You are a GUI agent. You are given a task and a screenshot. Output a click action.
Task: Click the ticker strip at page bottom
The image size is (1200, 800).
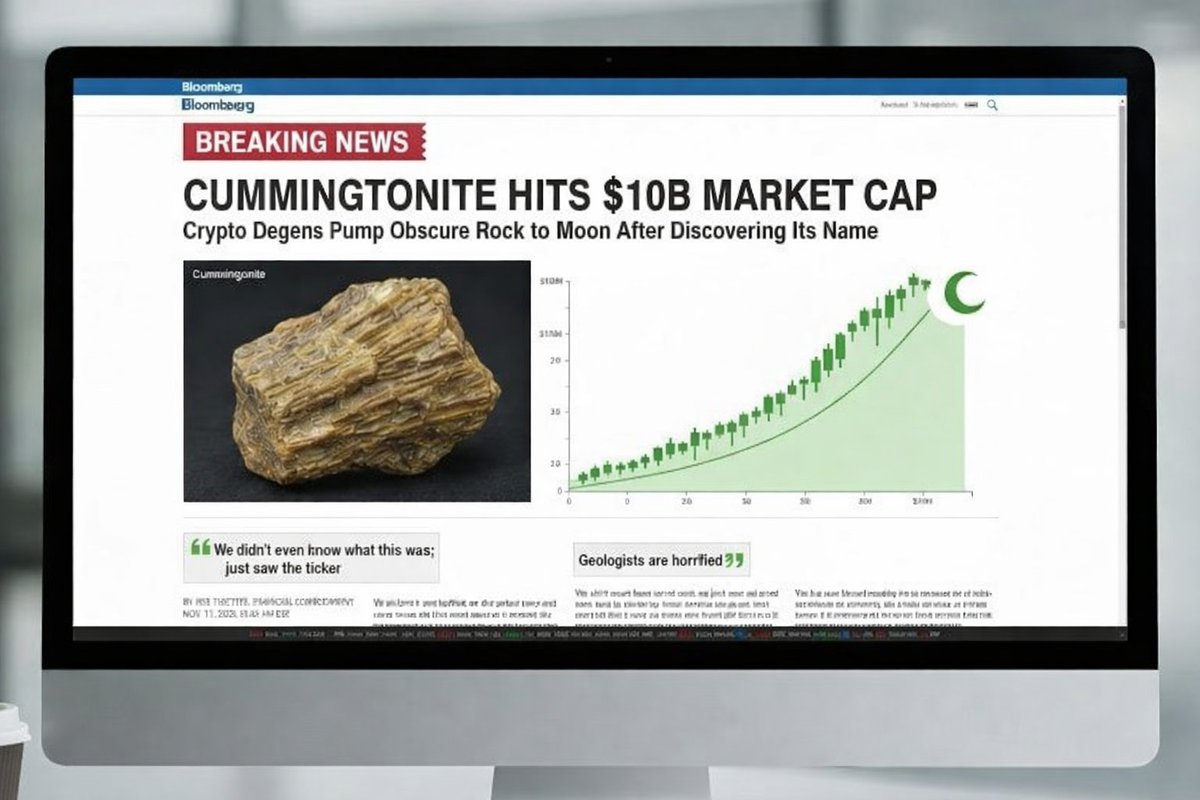(x=600, y=634)
